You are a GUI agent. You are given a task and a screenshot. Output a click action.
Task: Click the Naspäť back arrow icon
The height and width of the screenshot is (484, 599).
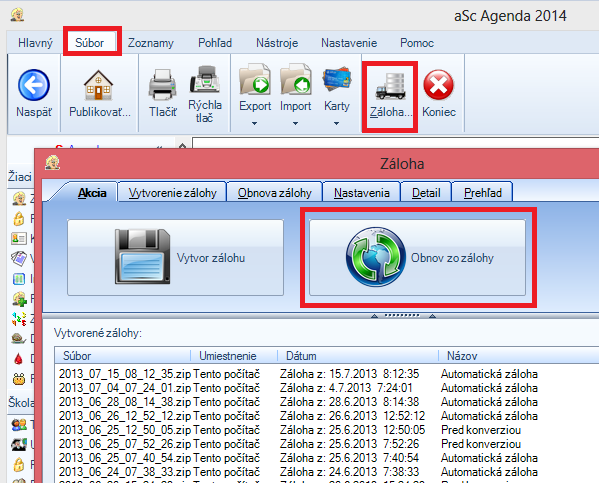pyautogui.click(x=34, y=85)
